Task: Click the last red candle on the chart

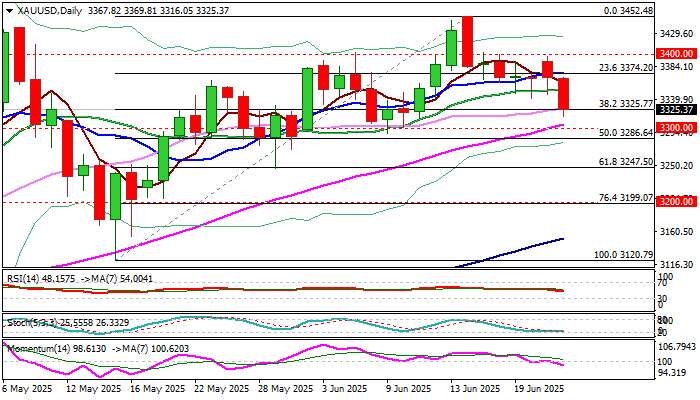Action: (563, 94)
